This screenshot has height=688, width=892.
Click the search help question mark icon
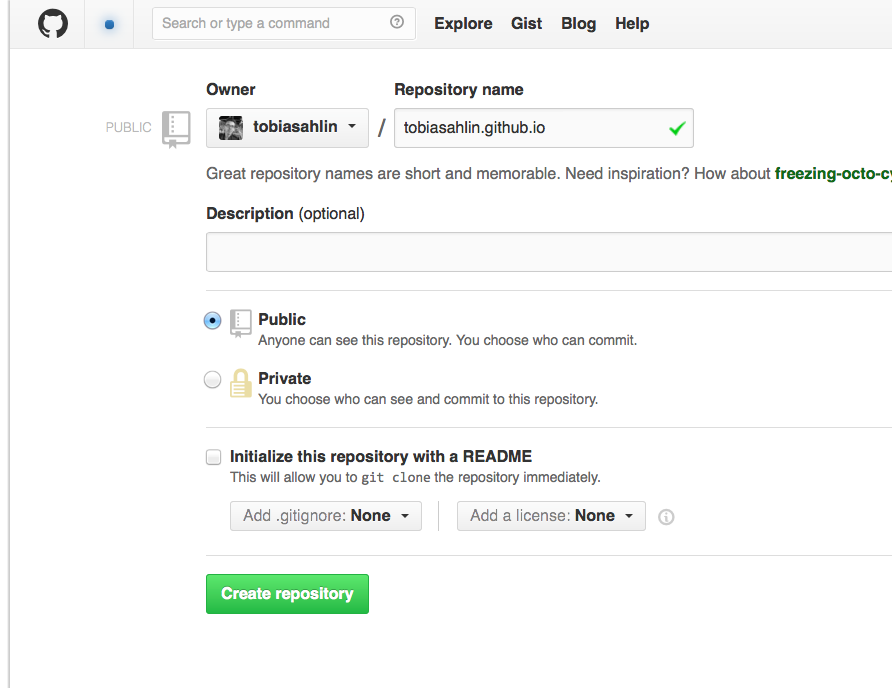click(x=397, y=22)
